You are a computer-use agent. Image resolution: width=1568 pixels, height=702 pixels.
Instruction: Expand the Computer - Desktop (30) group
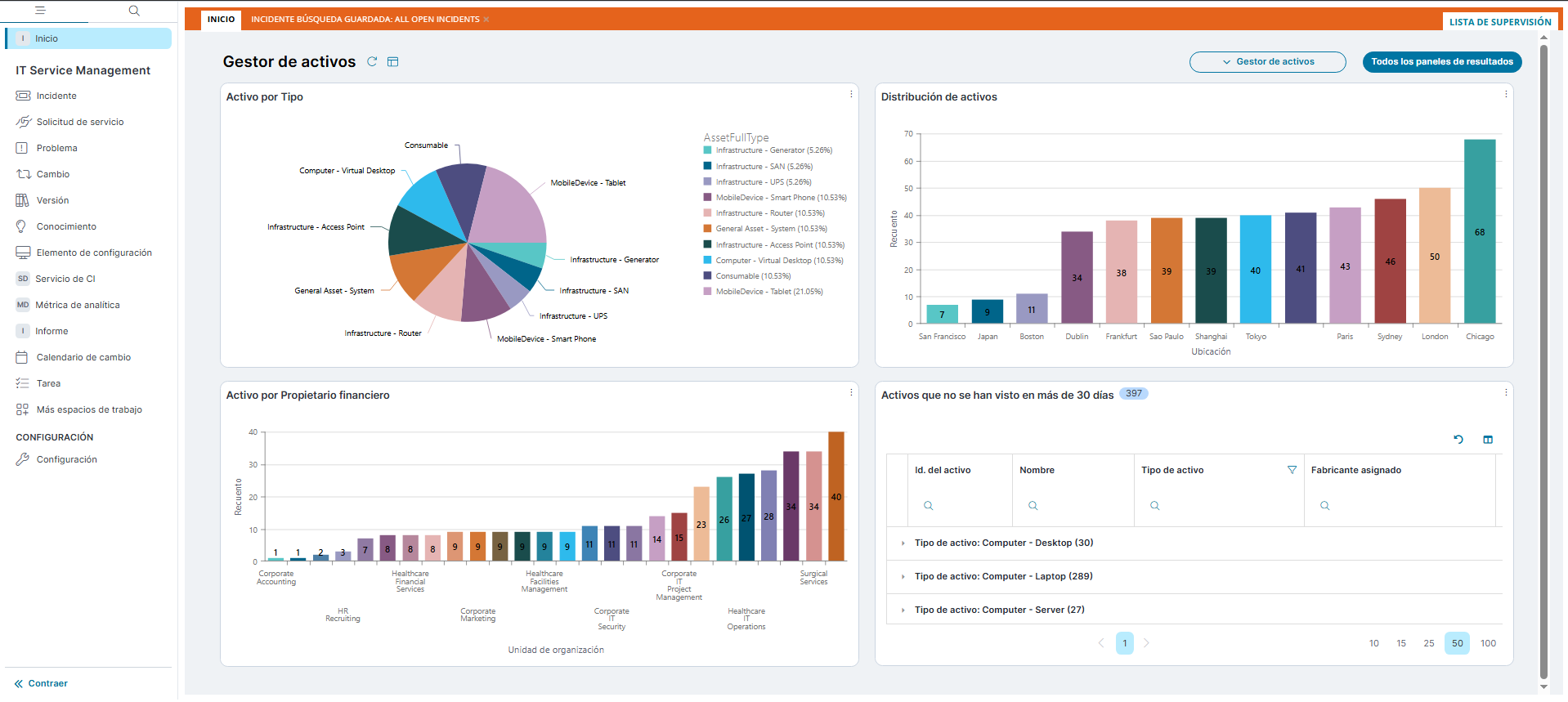coord(903,543)
